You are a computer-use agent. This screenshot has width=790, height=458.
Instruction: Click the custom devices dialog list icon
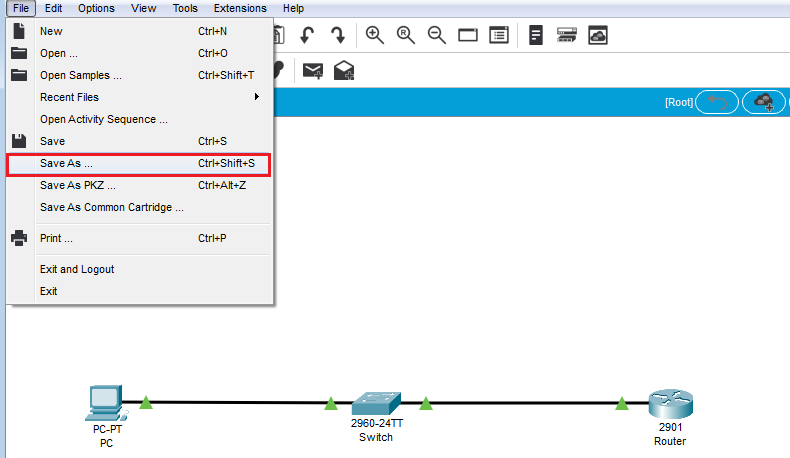tap(499, 35)
